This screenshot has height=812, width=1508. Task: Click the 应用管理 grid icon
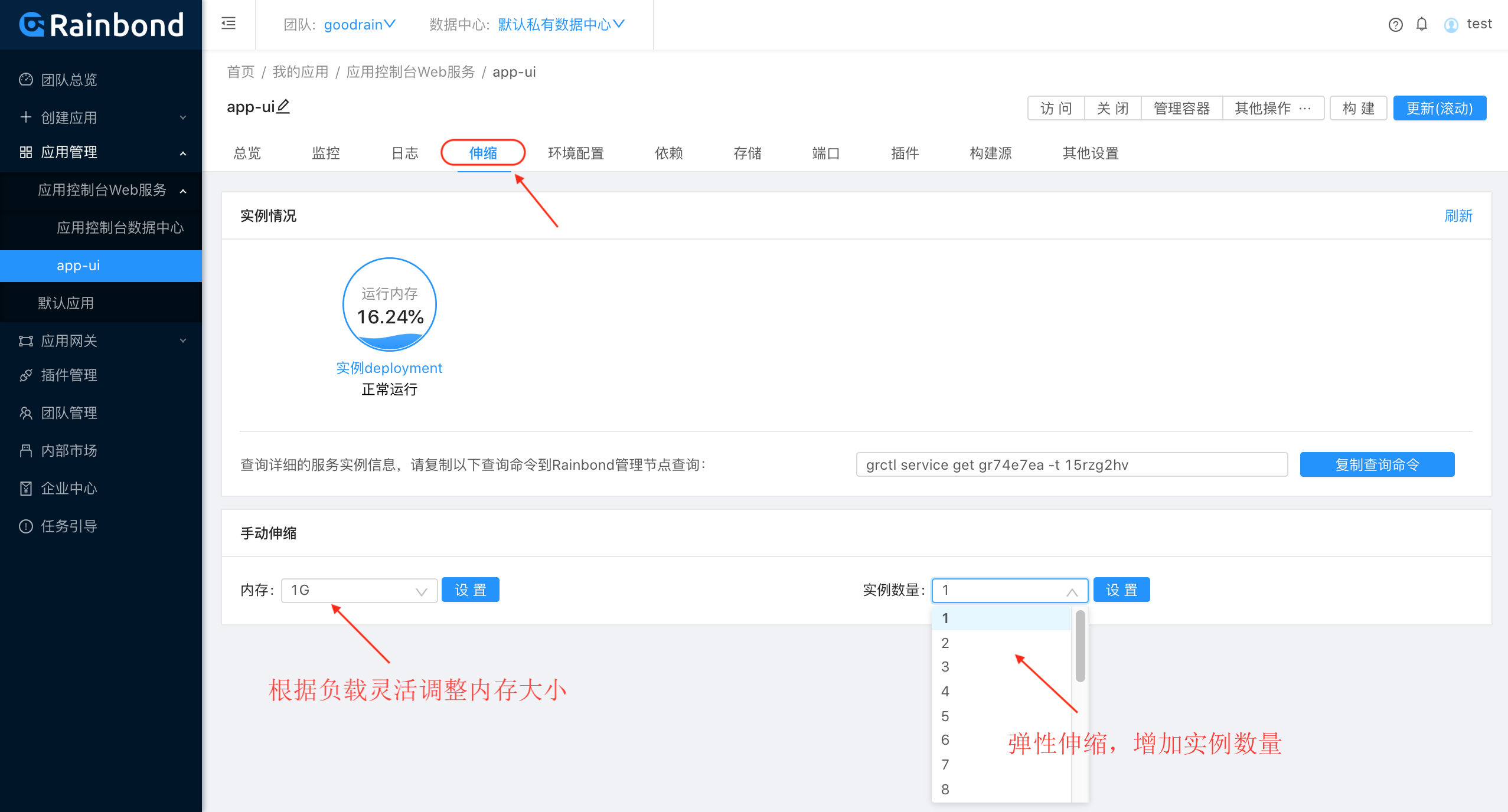coord(26,152)
